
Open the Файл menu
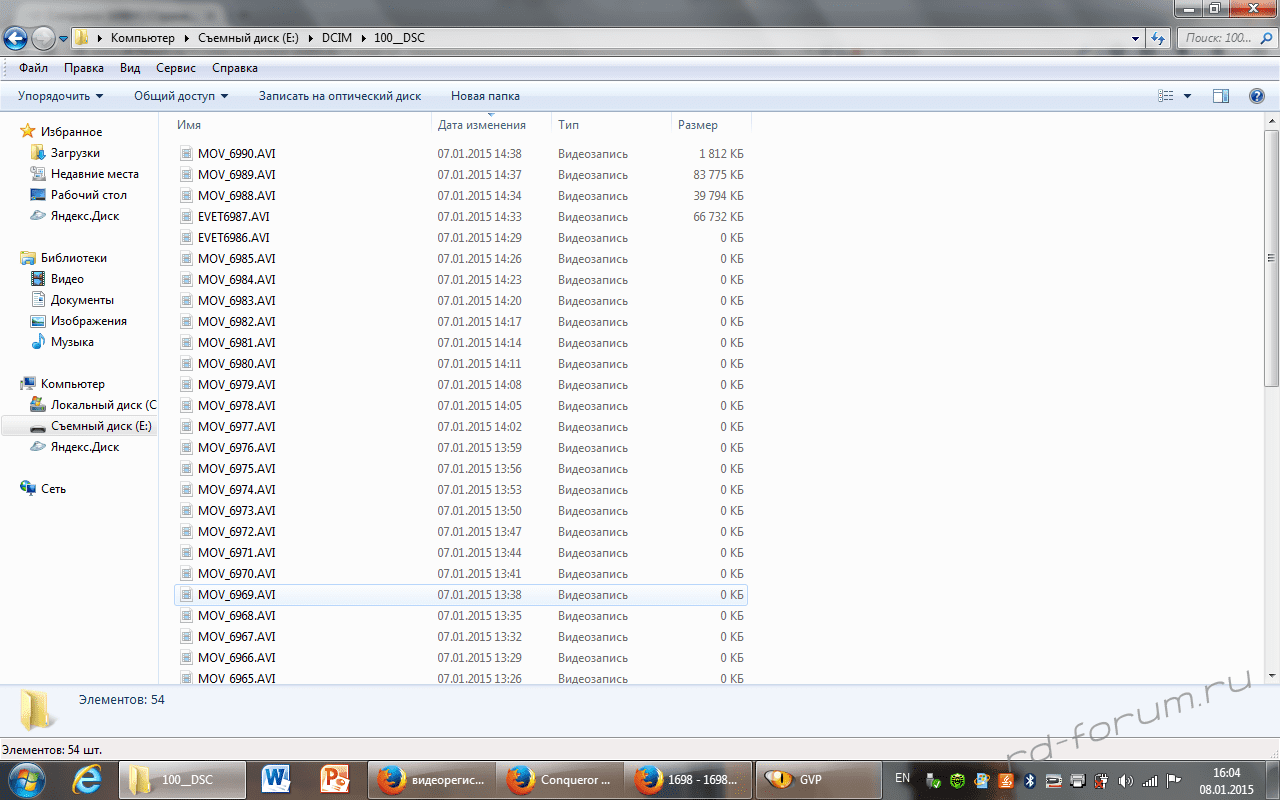click(33, 68)
